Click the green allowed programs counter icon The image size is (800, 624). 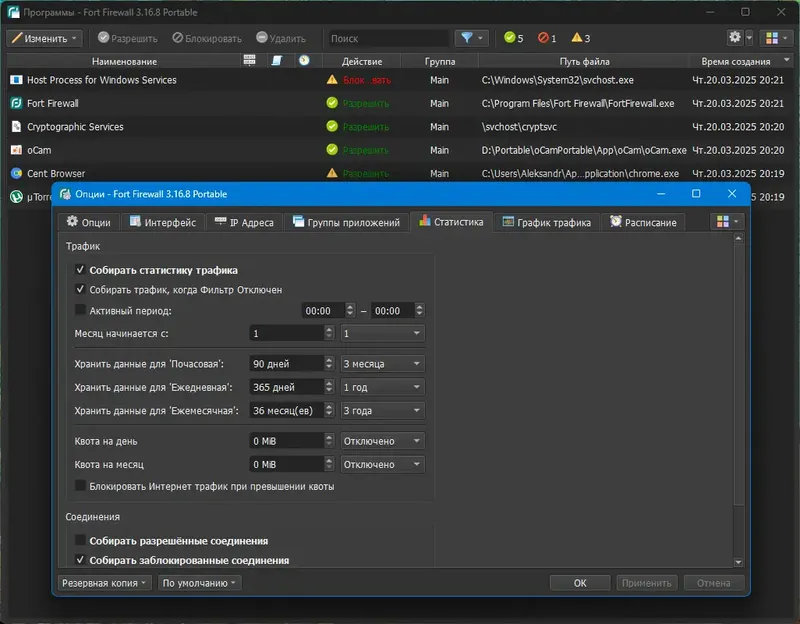(x=509, y=38)
